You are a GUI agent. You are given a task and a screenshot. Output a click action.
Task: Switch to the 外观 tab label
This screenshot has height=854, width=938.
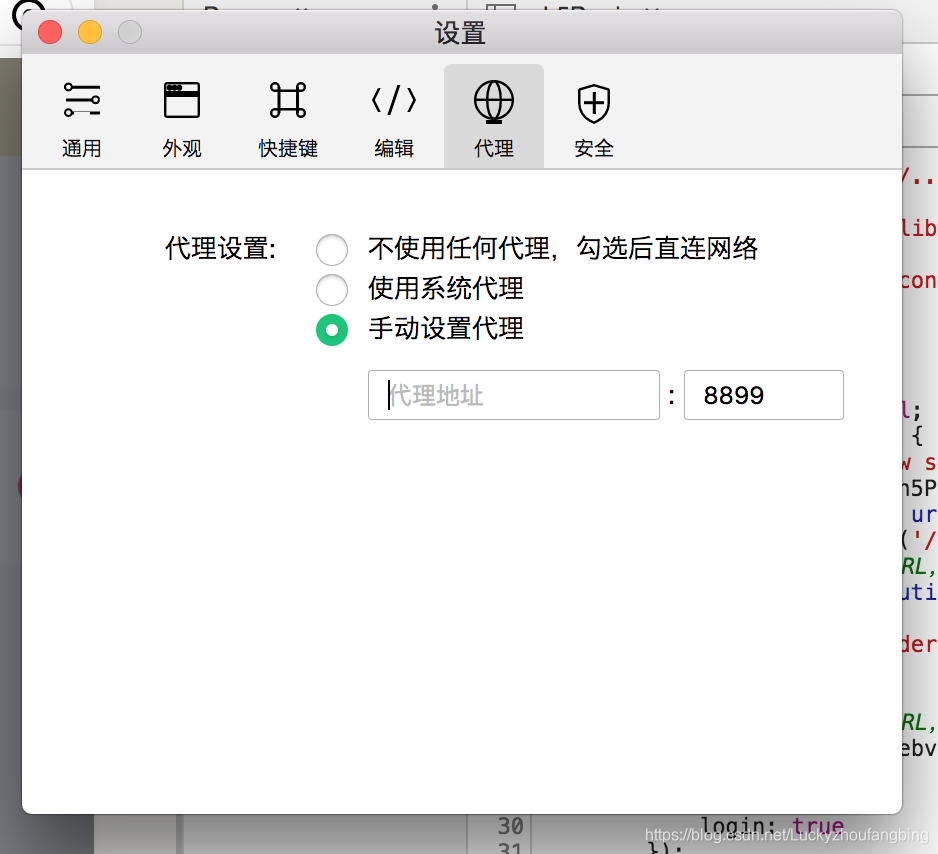(x=182, y=148)
